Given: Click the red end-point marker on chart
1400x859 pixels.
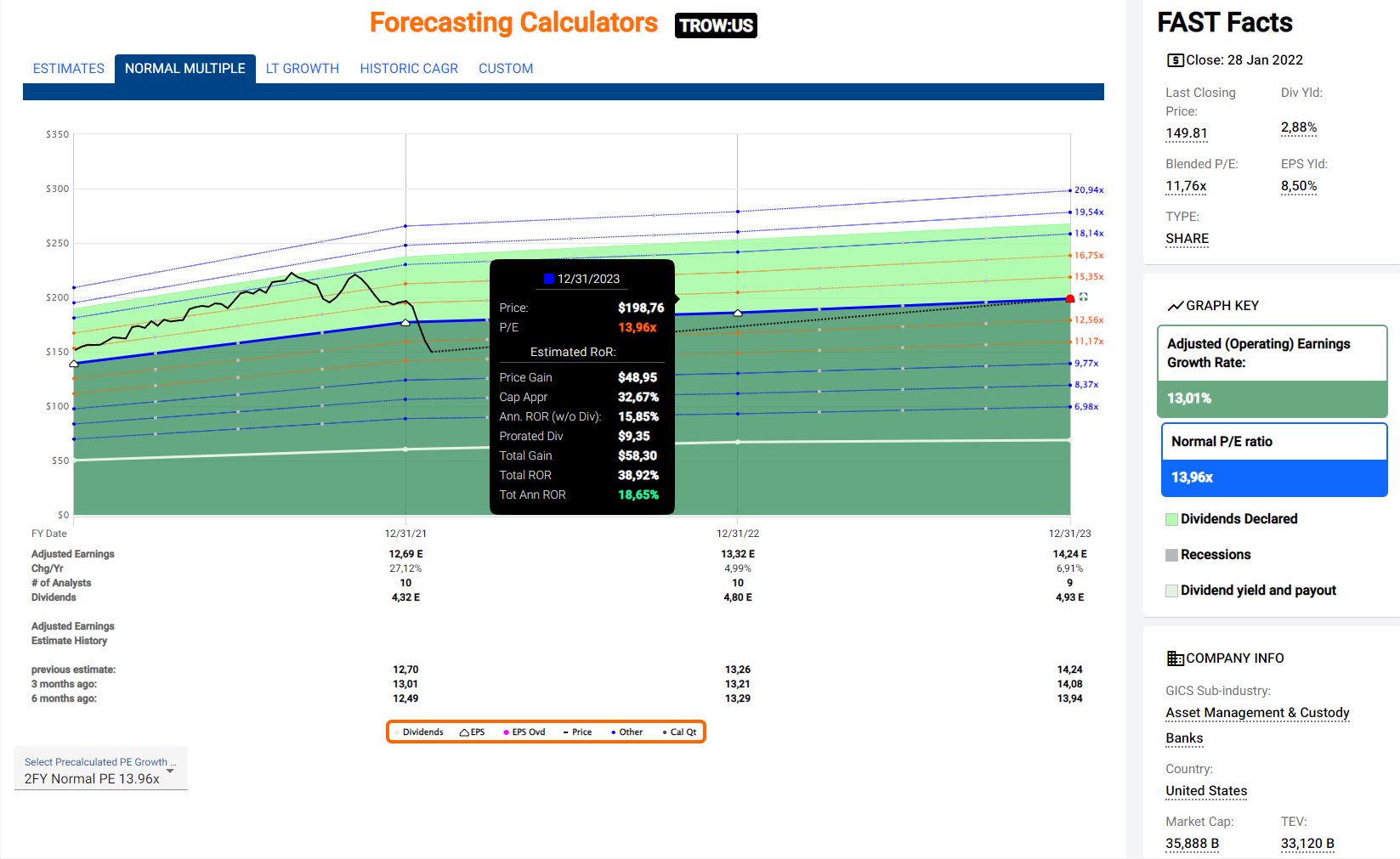Looking at the screenshot, I should point(1070,299).
